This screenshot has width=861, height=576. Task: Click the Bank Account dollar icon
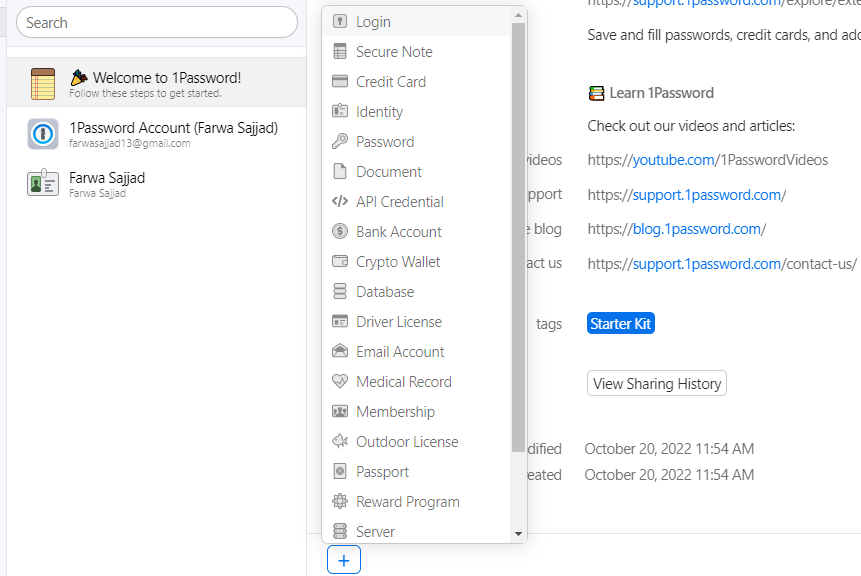[x=339, y=232]
